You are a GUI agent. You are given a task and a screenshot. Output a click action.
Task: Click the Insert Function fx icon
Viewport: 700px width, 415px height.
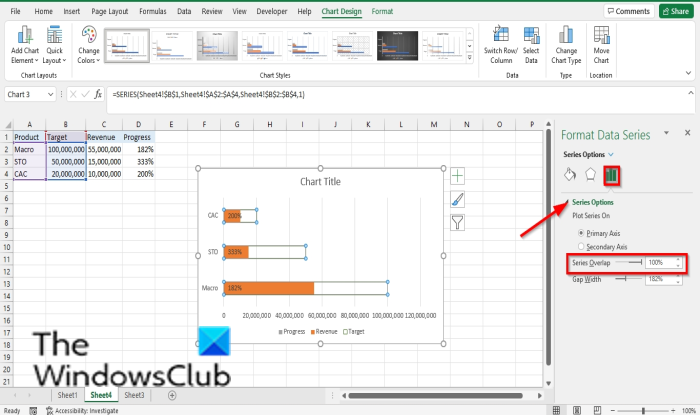[x=98, y=94]
